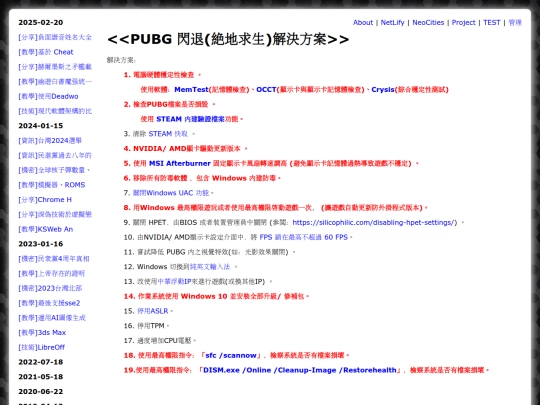540x405 pixels.
Task: Follow the MemTest software link
Action: pos(191,90)
